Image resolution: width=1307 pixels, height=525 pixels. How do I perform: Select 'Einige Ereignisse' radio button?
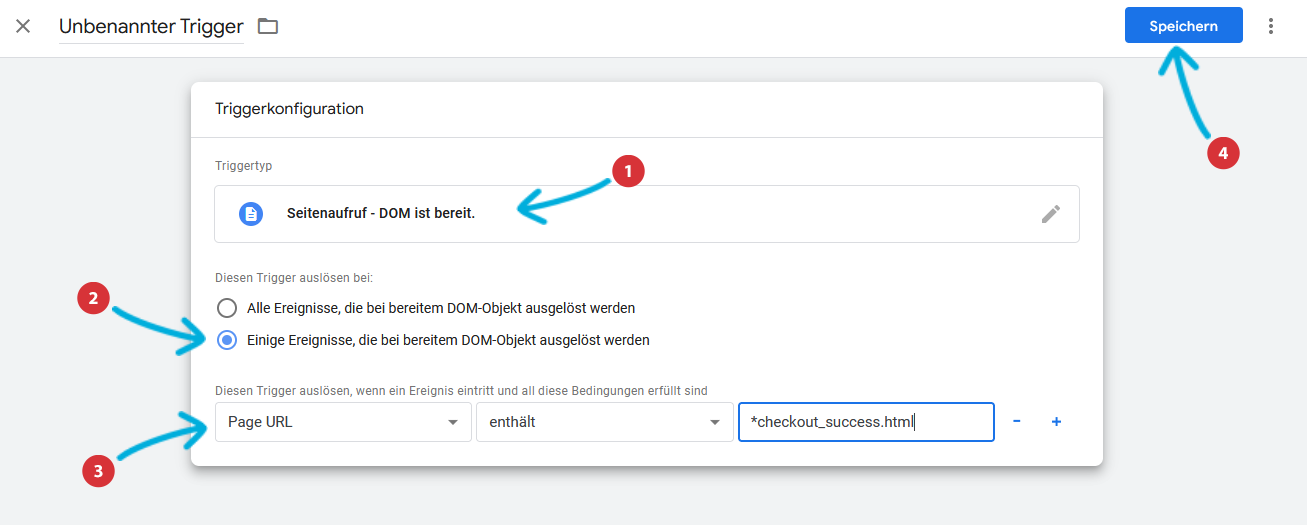(228, 340)
